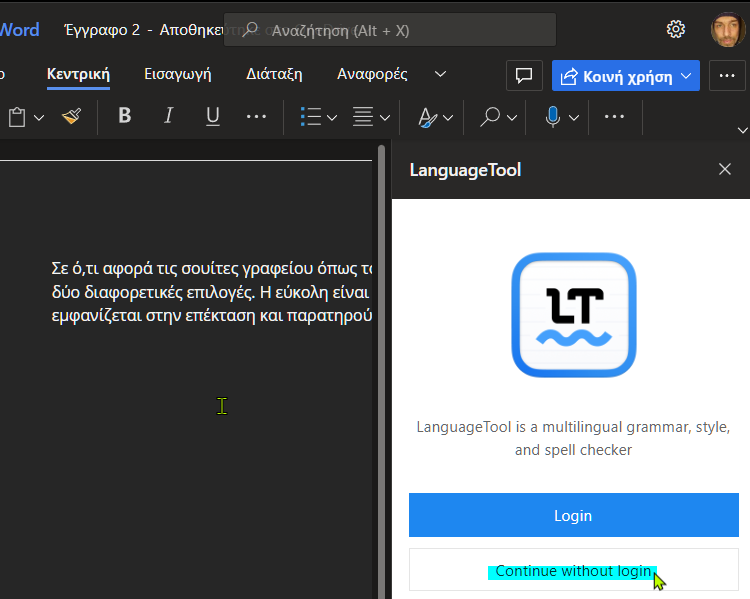Click the line starting εμφανίζεται στην επέκταση
The height and width of the screenshot is (599, 750).
211,315
